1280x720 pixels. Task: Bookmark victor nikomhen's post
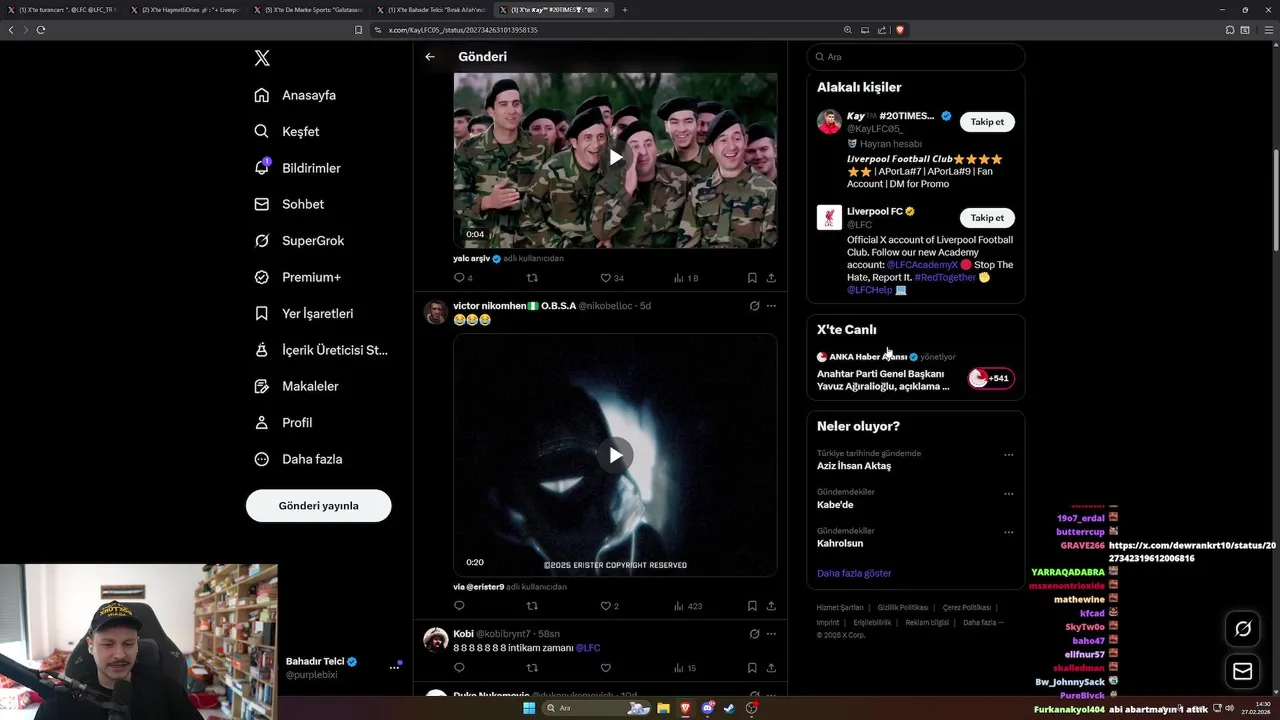752,606
